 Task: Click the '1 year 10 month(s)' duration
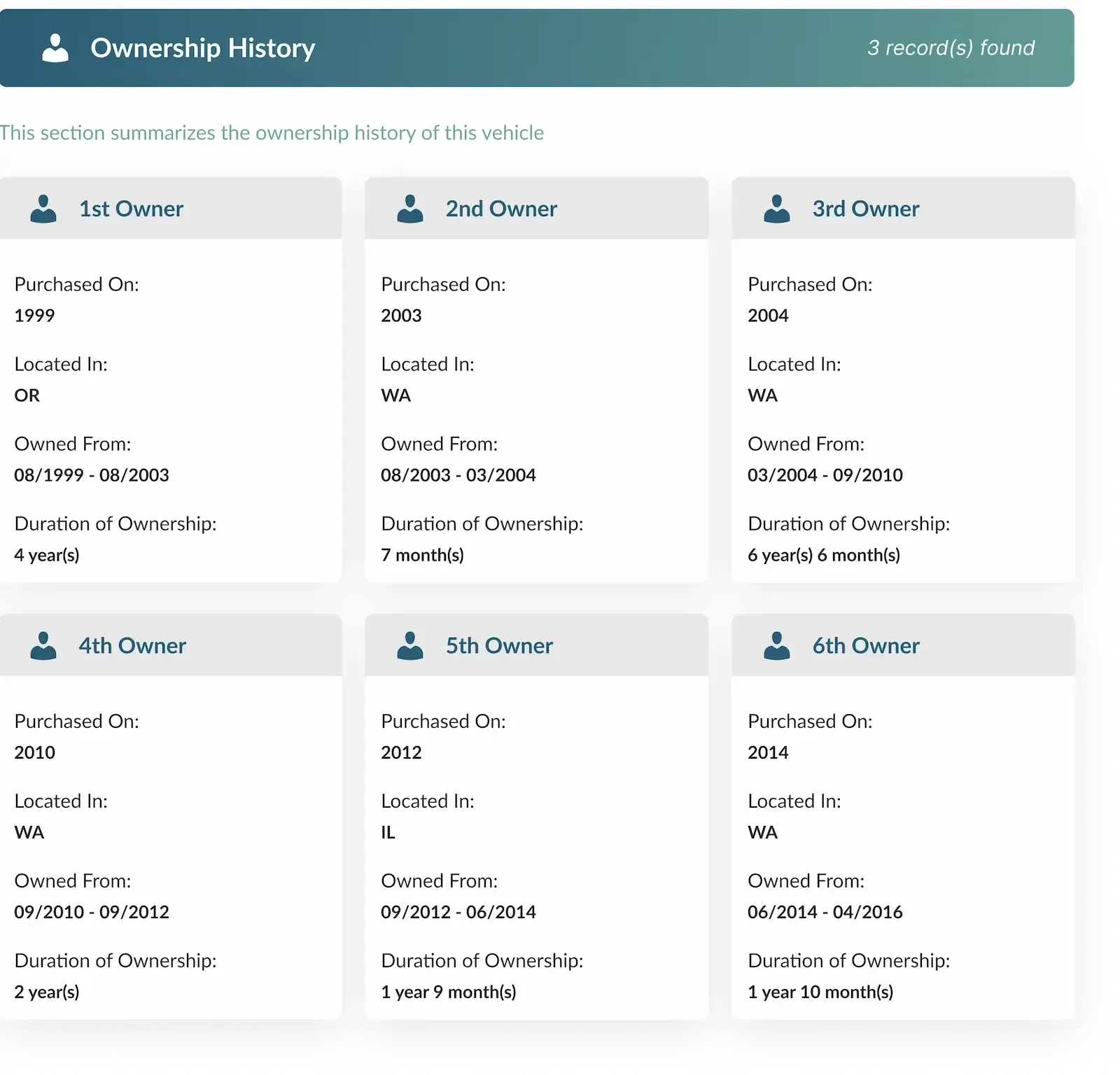pyautogui.click(x=820, y=992)
